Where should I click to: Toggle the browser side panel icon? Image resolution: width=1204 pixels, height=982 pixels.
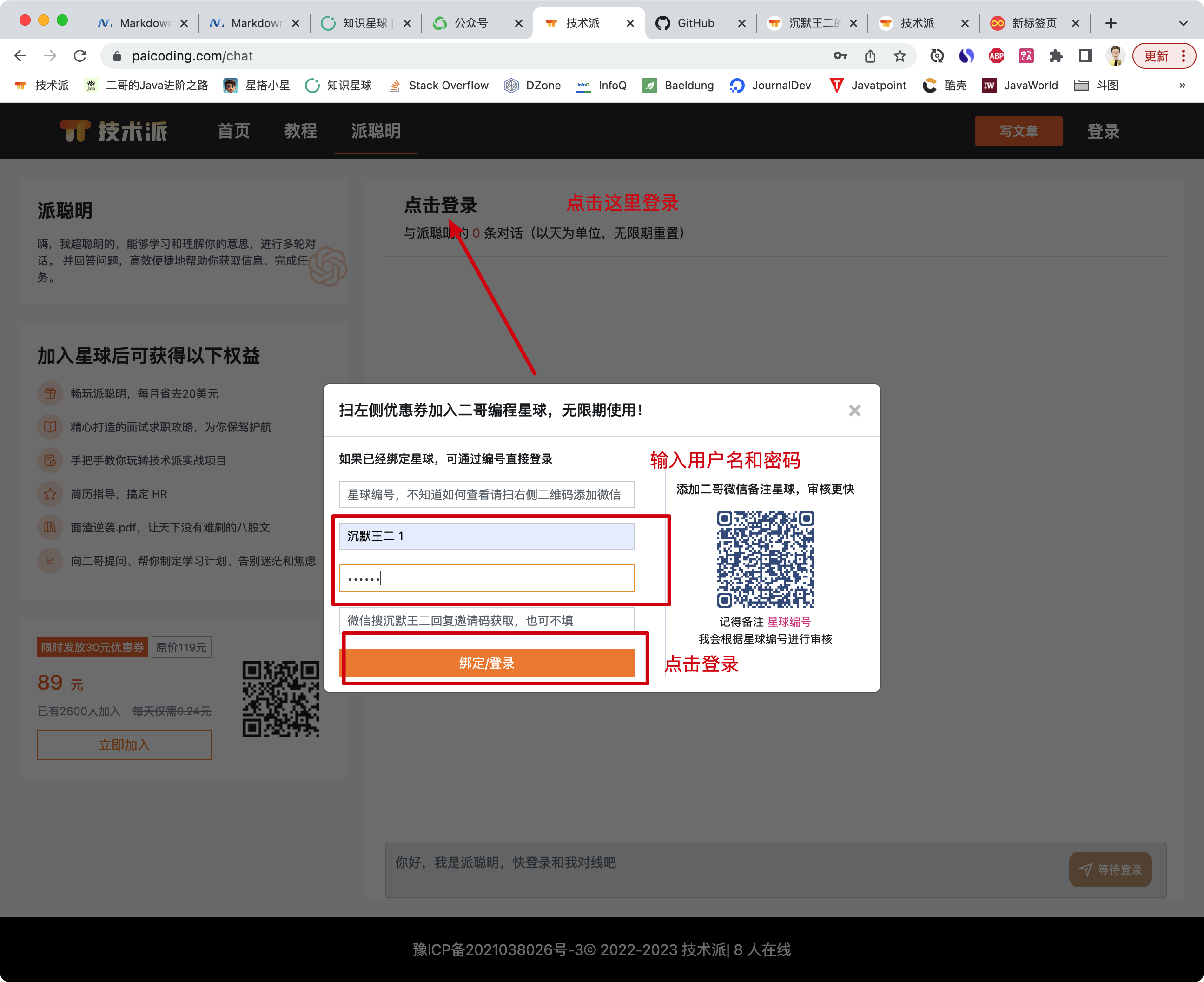tap(1085, 56)
